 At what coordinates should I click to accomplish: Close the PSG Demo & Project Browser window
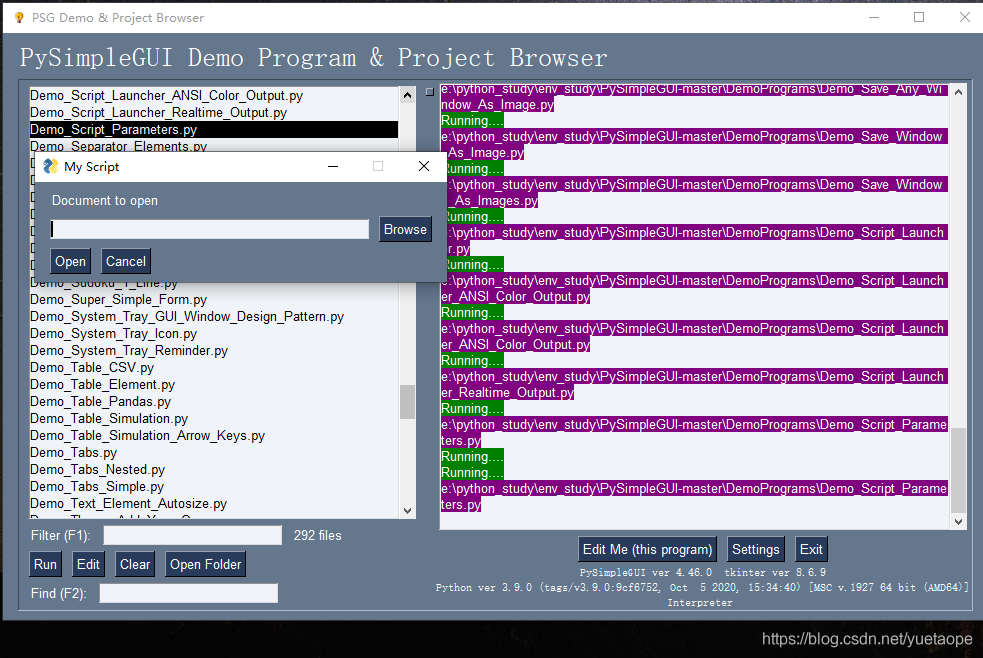965,18
